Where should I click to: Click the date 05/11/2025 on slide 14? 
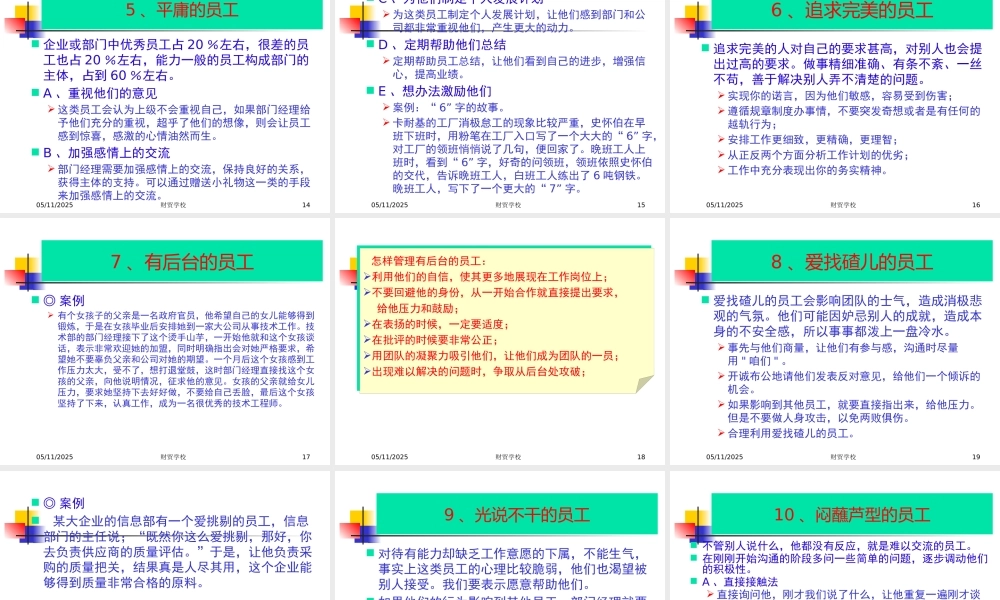point(54,205)
